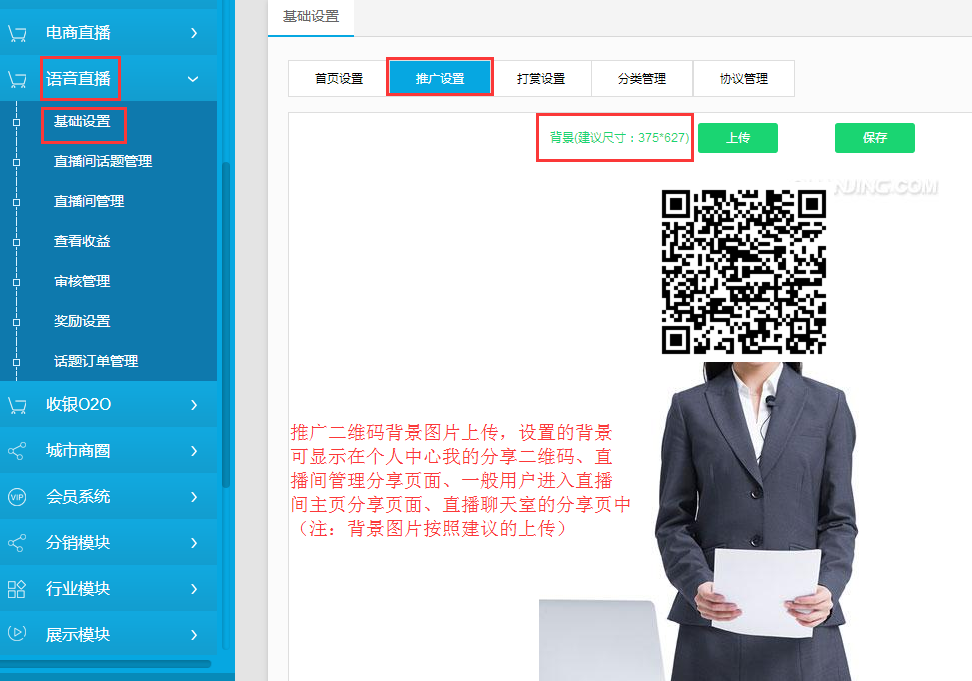Open 奖励设置 submenu item
Screen dimensions: 972x681
click(82, 322)
